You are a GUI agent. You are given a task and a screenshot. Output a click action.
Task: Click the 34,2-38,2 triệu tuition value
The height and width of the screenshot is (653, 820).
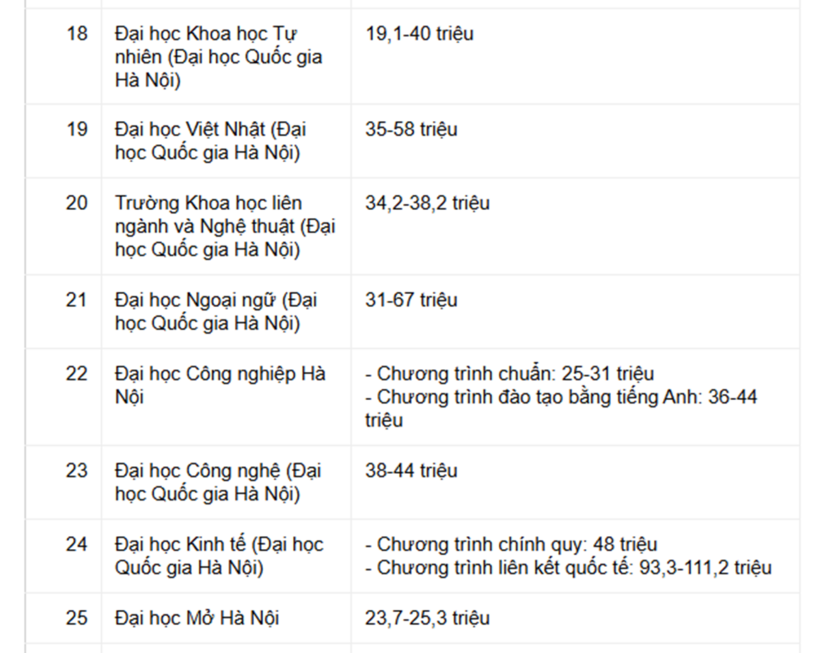pyautogui.click(x=427, y=203)
